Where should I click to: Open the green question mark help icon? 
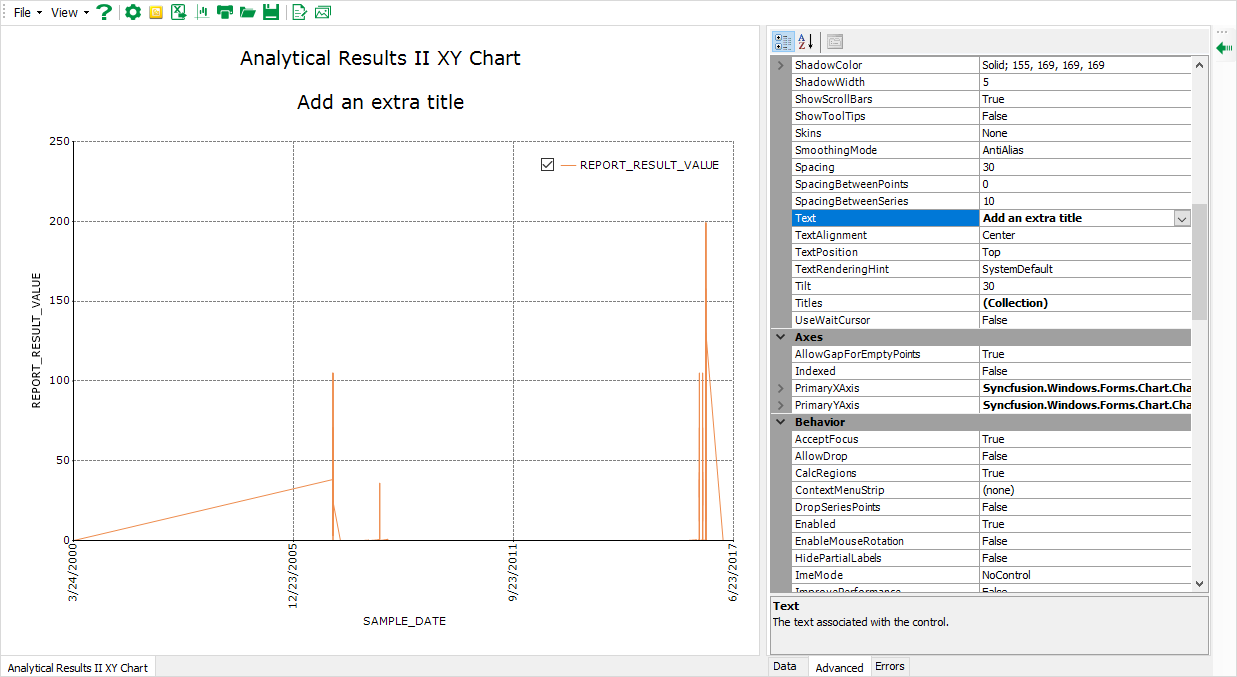point(103,12)
